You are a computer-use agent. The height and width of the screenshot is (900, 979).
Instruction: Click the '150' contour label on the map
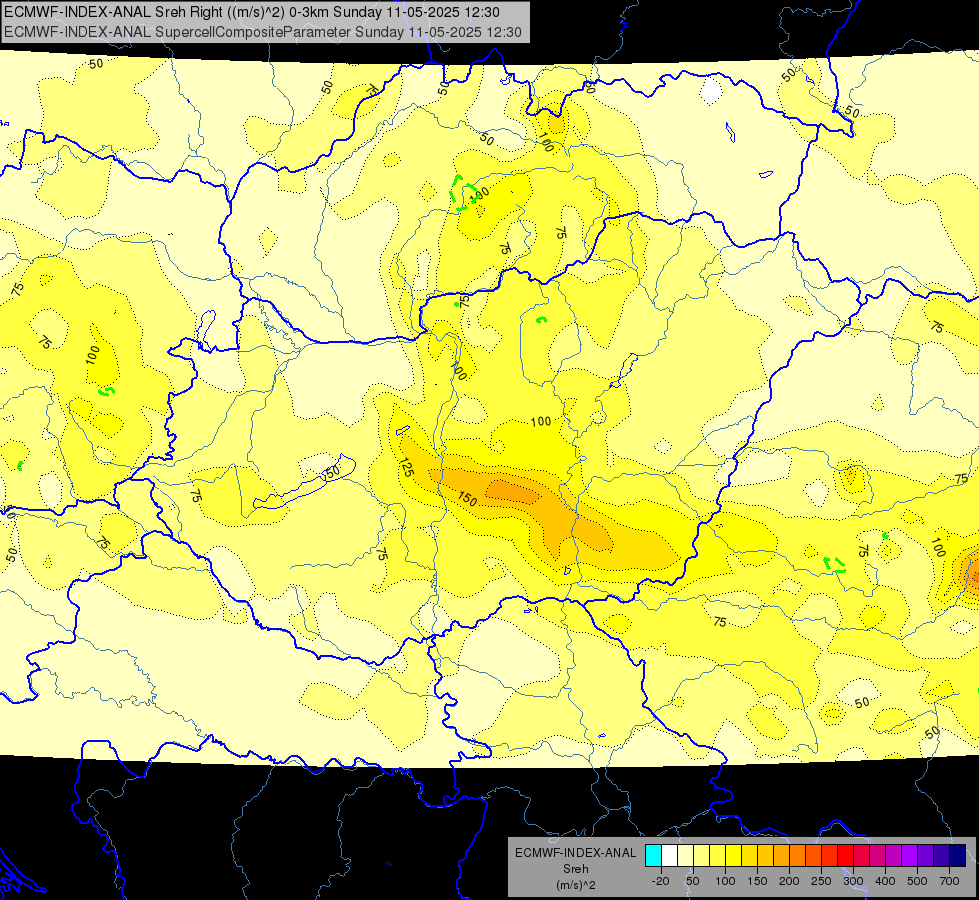click(x=468, y=498)
